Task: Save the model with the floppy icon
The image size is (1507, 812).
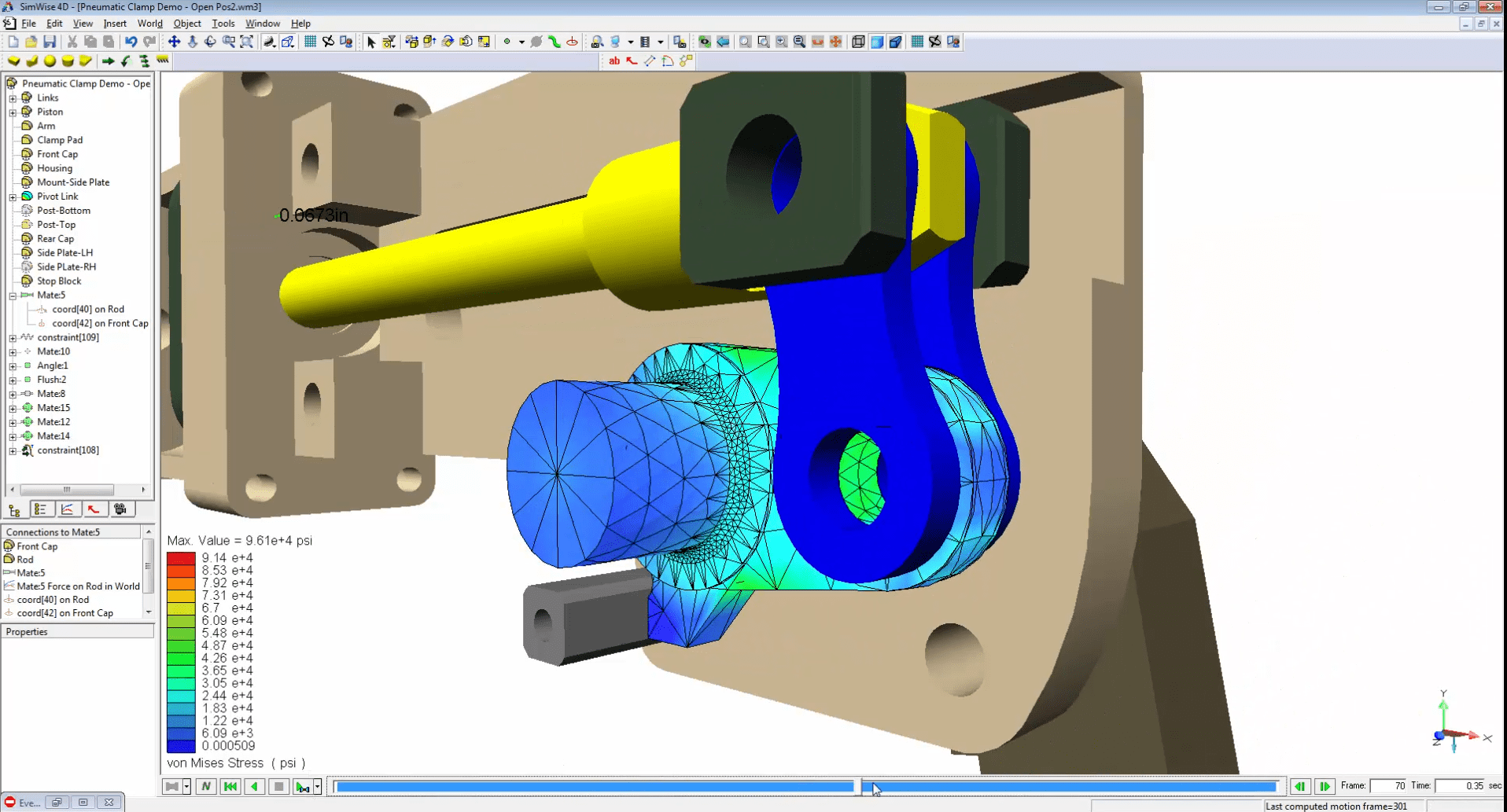Action: coord(50,42)
